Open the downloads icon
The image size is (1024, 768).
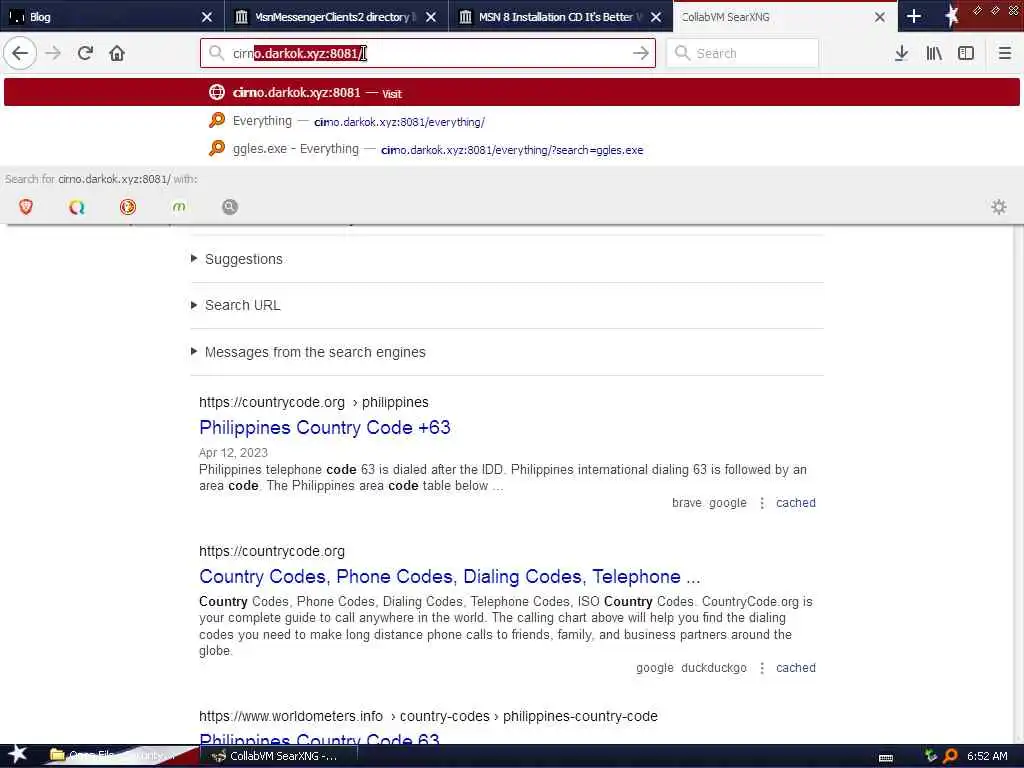[901, 53]
